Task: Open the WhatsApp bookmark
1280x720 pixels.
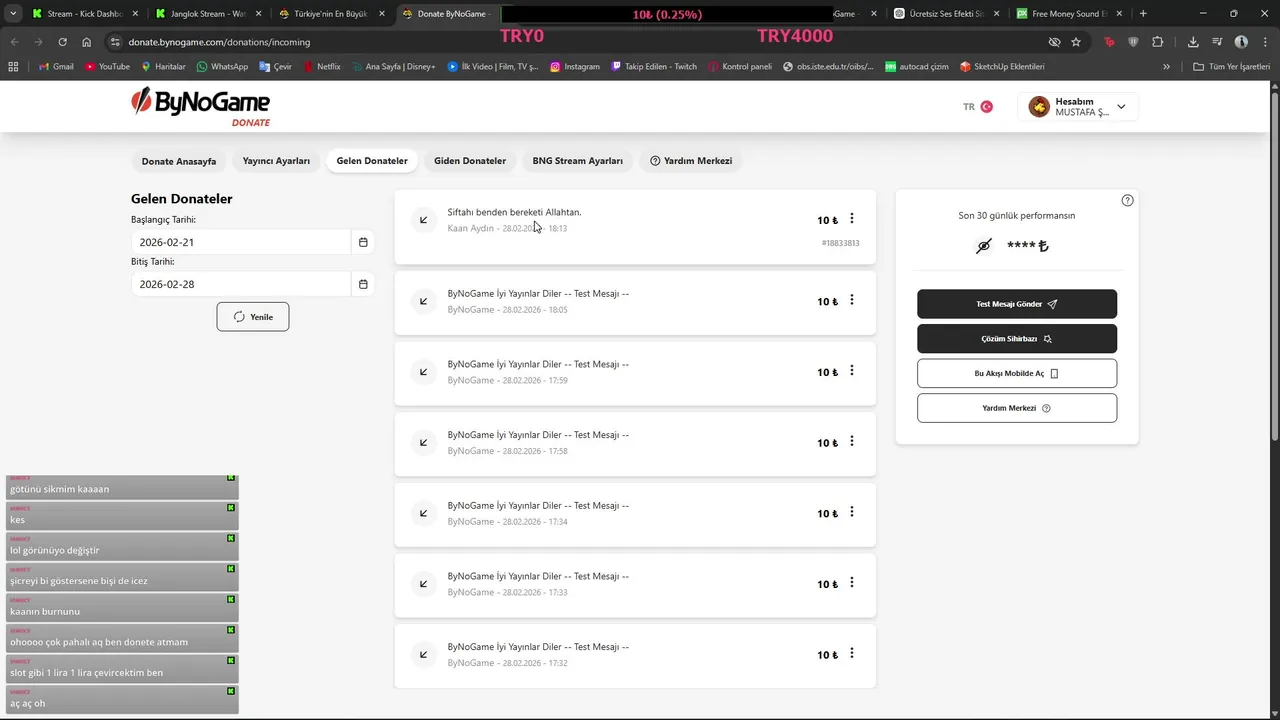Action: [222, 66]
